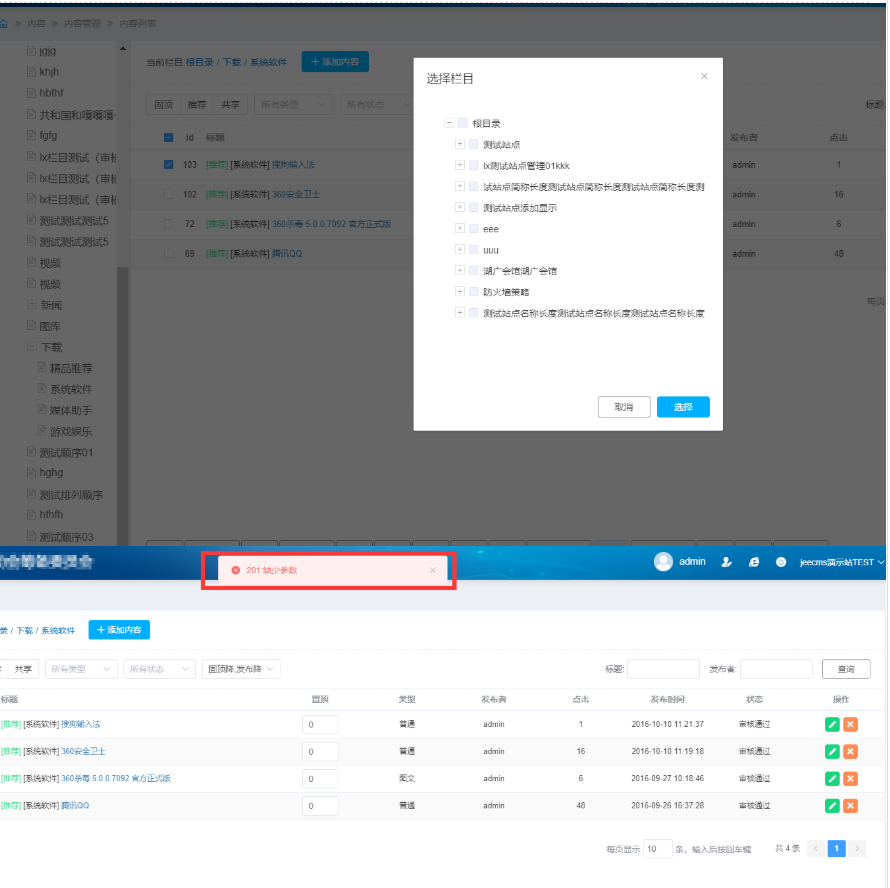Go to the previous page with the left arrow
Image resolution: width=890 pixels, height=888 pixels.
tap(816, 848)
